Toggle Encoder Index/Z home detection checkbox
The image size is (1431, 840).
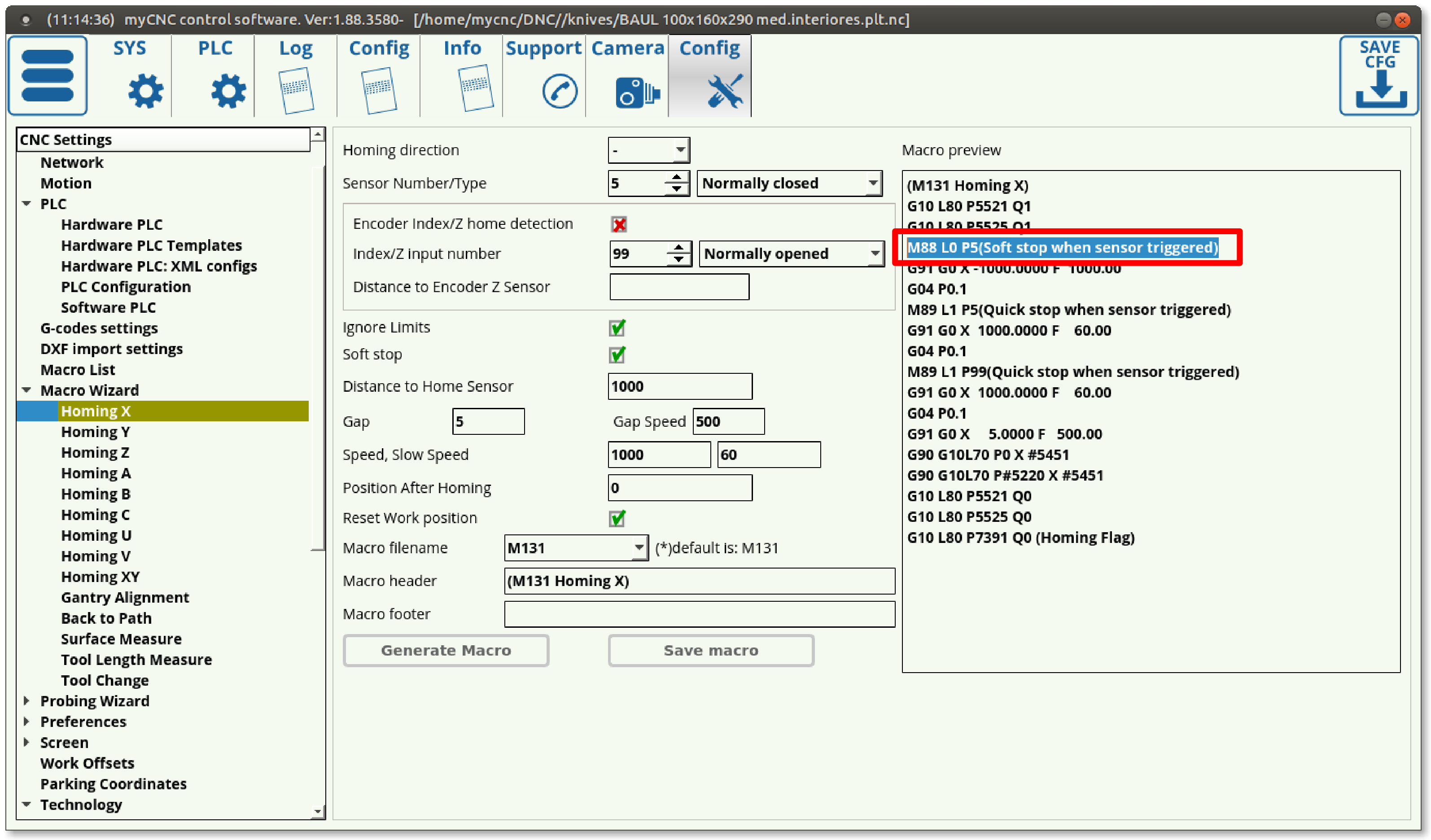tap(619, 224)
